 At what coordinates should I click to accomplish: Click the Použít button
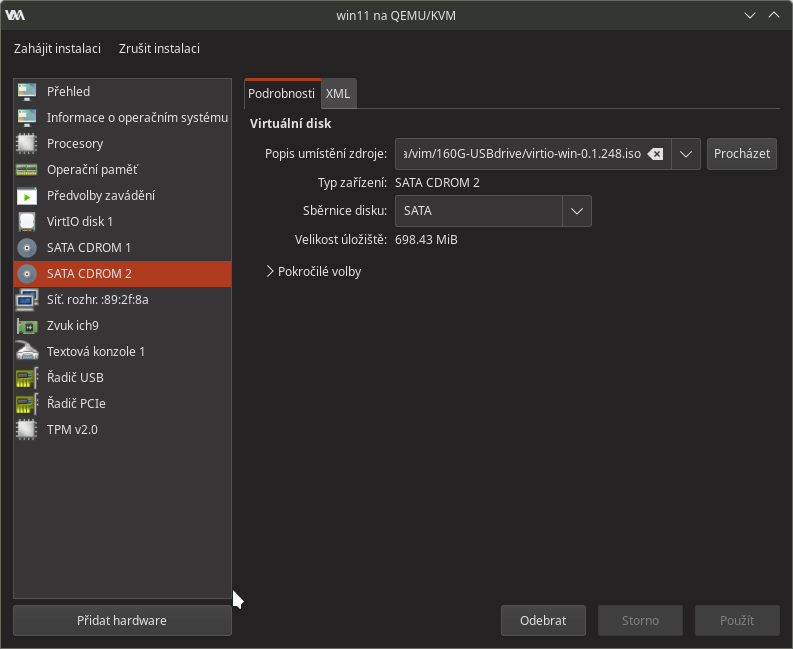(x=737, y=621)
